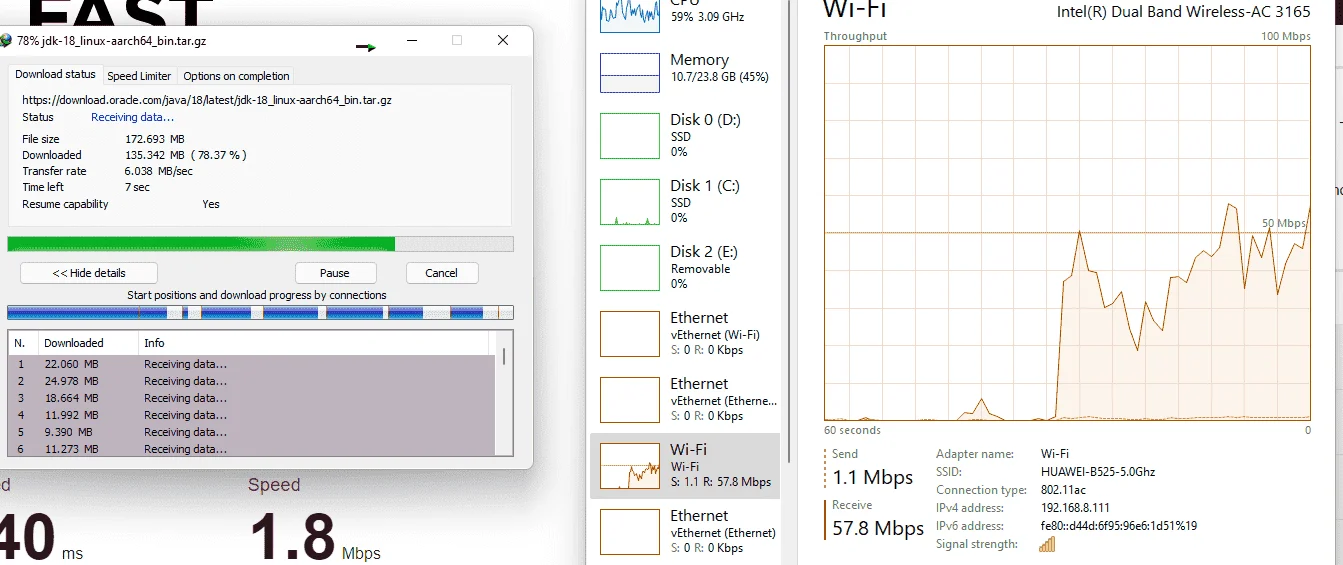Viewport: 1343px width, 565px height.
Task: Click the IPv6 address value
Action: 1118,526
